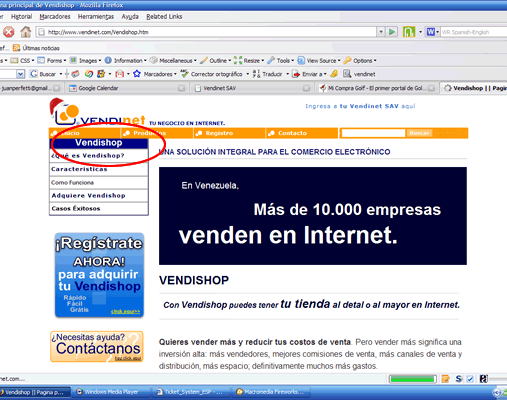Screen dimensions: 507x400
Task: Open the address bar history dropdown arrow
Action: (381, 32)
